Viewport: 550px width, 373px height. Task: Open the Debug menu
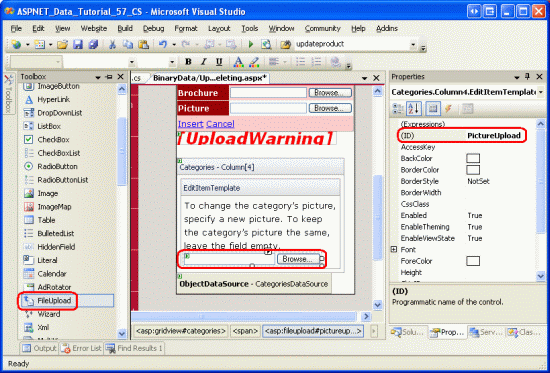[153, 28]
